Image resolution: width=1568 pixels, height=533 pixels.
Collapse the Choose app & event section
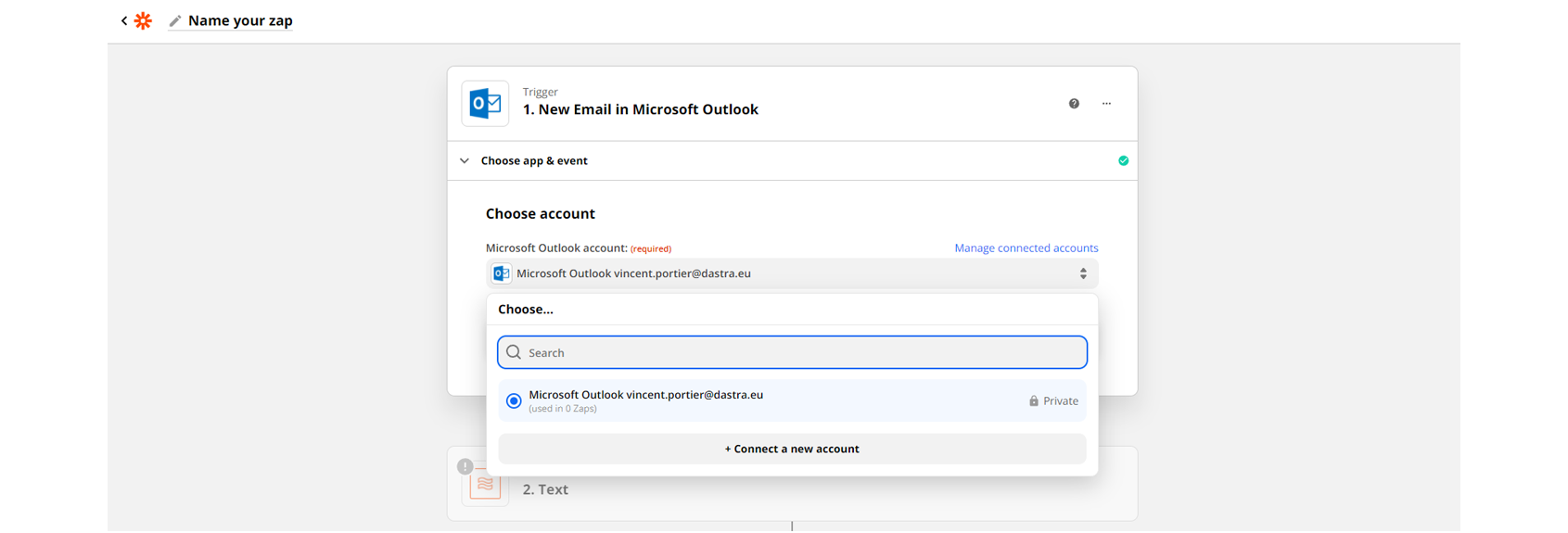(465, 161)
